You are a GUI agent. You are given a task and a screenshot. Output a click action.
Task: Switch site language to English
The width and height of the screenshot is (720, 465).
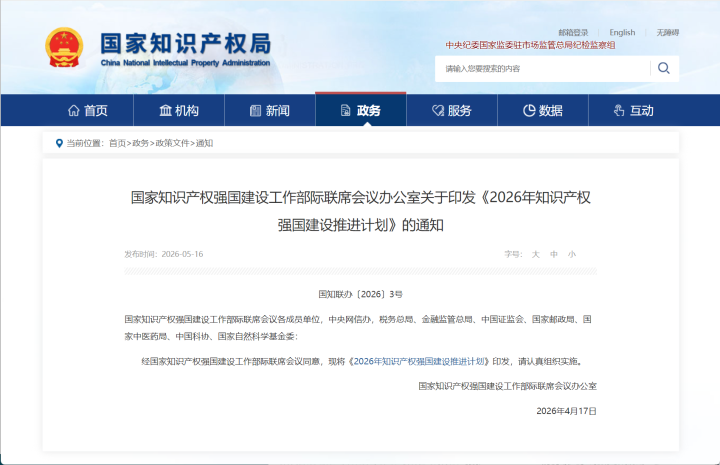click(622, 33)
